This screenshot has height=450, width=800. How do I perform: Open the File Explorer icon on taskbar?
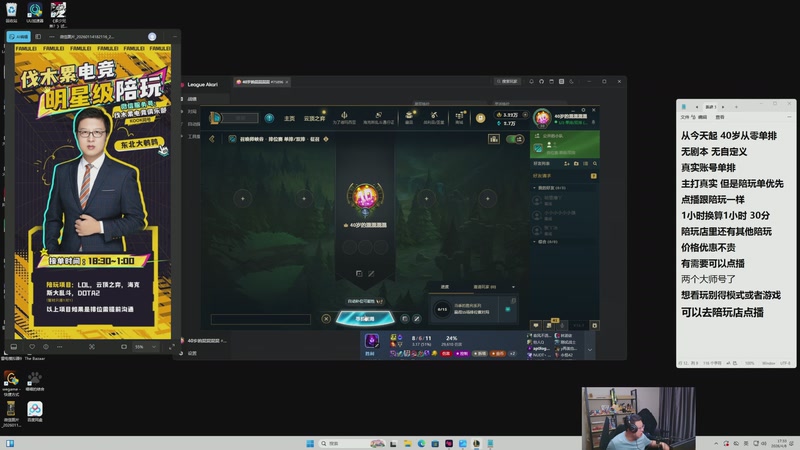point(408,443)
